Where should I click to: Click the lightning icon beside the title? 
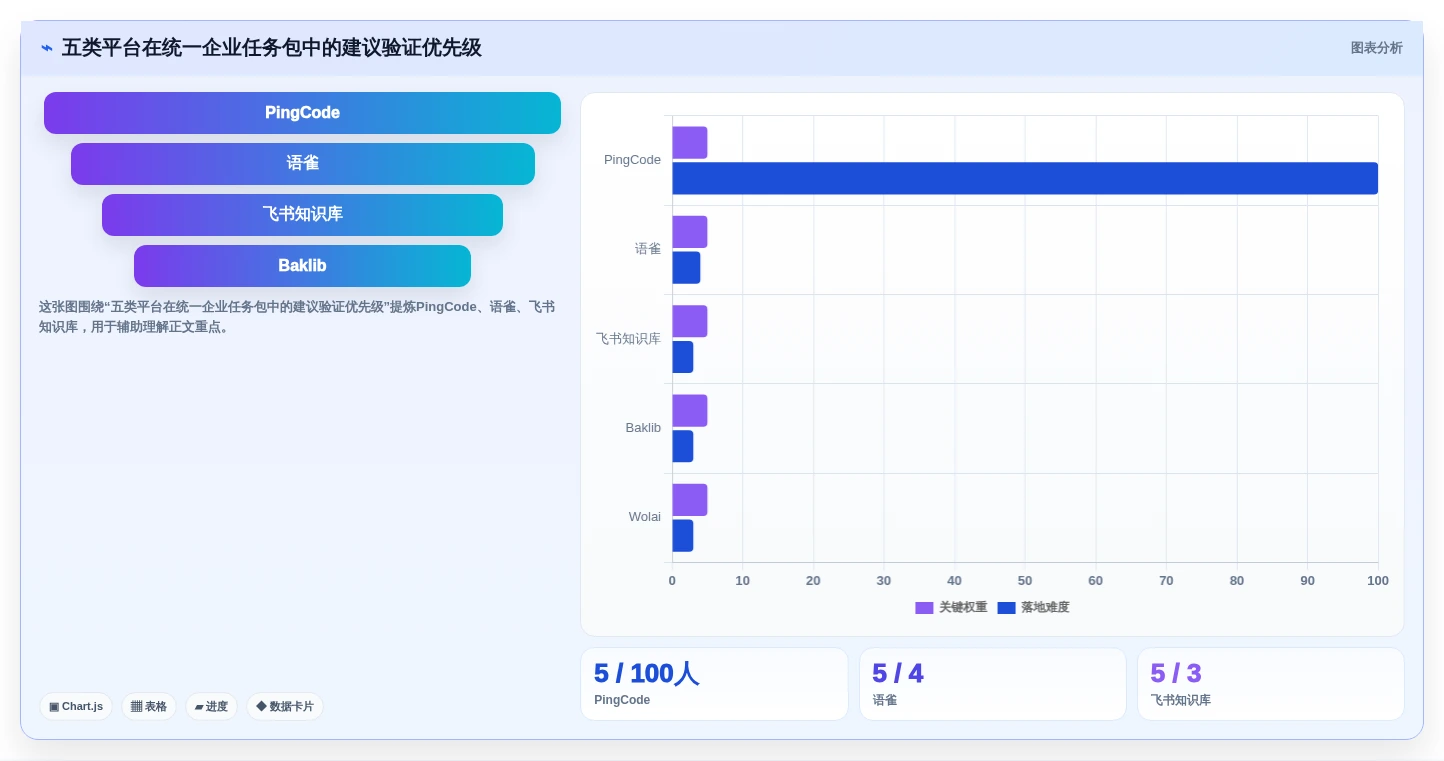click(47, 48)
